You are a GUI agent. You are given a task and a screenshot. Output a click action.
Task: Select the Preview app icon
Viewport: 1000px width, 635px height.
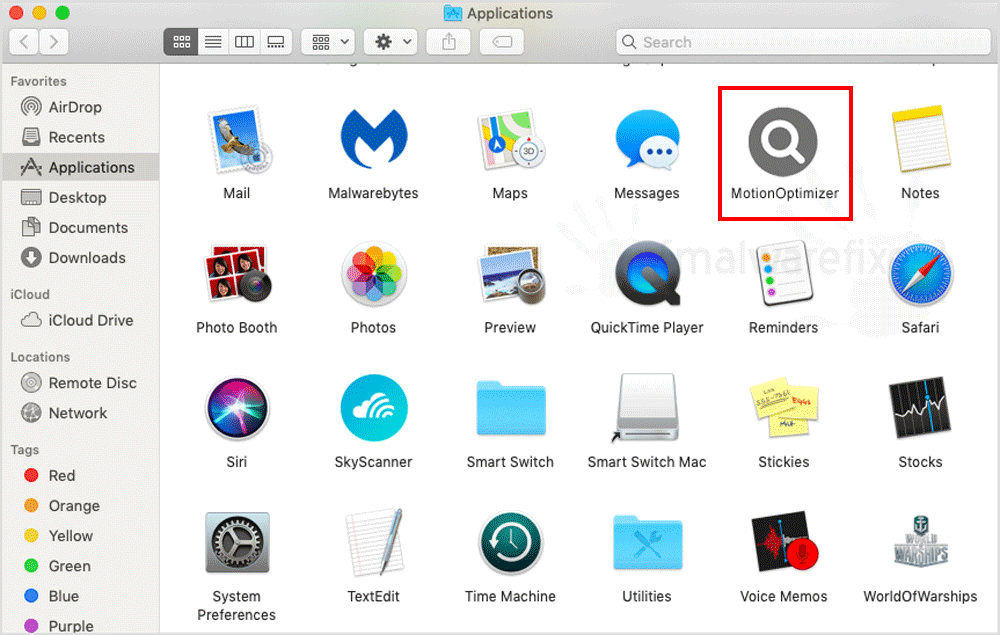pyautogui.click(x=512, y=275)
